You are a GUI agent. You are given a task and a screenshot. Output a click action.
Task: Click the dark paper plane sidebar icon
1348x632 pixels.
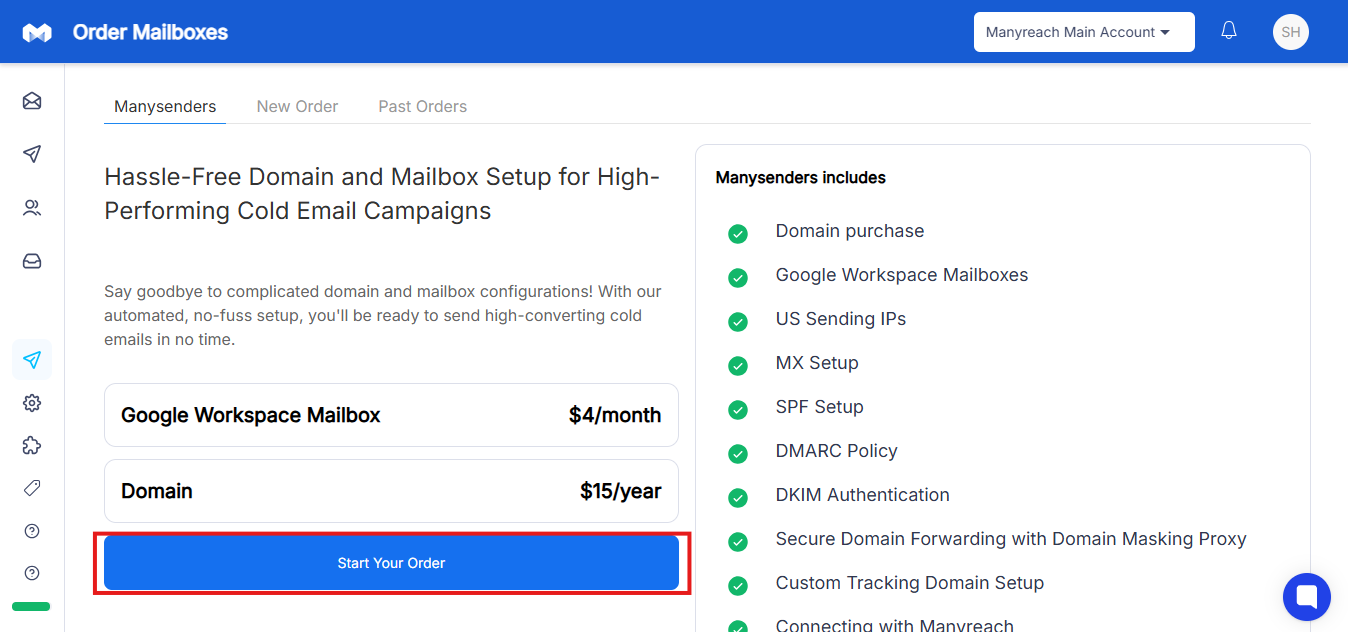pos(32,154)
